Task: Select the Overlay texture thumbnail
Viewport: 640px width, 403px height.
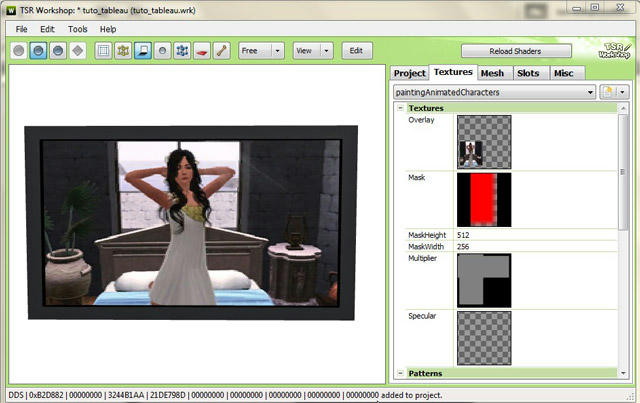Action: 484,142
